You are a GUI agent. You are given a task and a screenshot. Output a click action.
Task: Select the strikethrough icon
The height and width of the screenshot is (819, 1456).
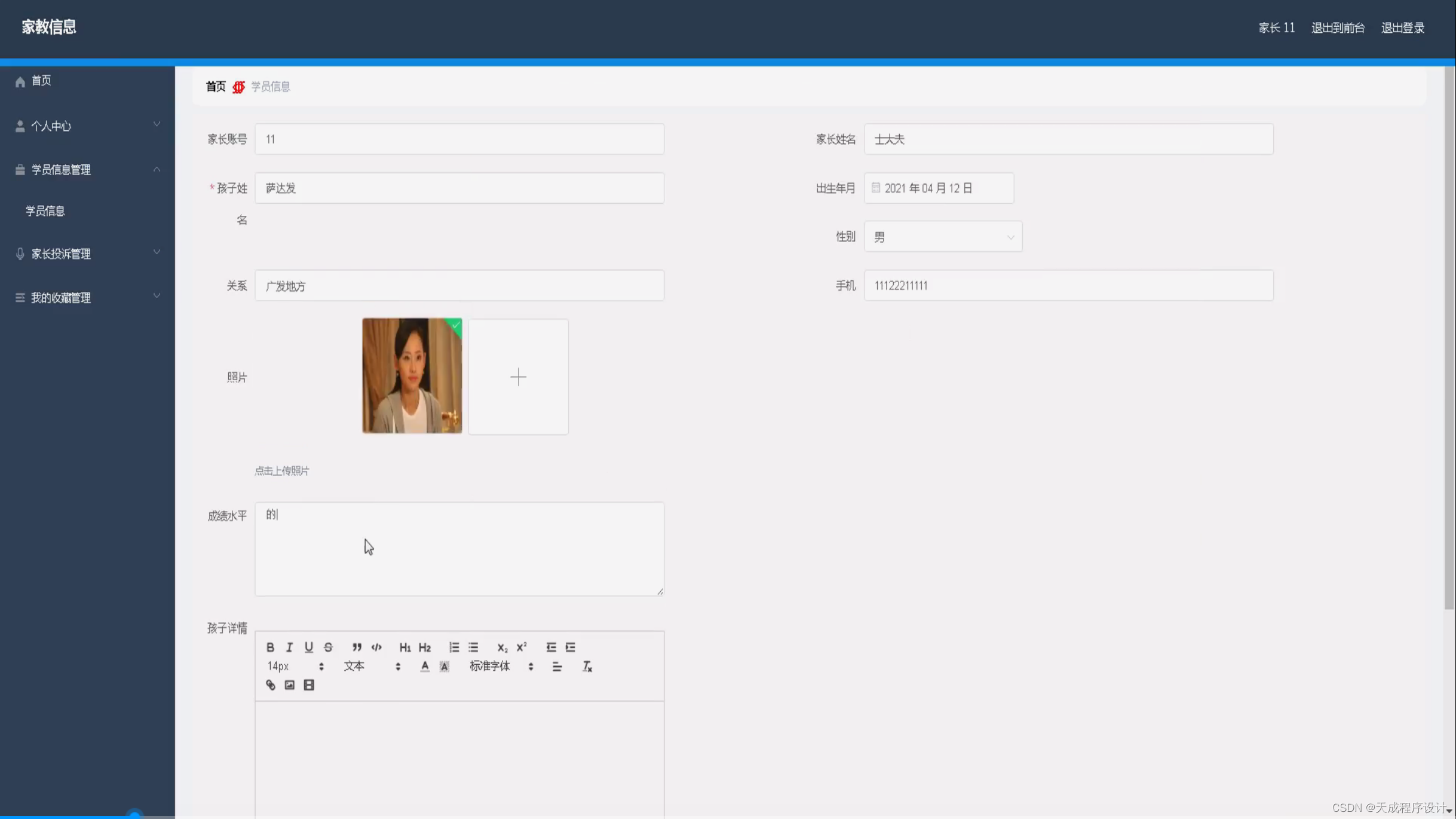point(329,647)
